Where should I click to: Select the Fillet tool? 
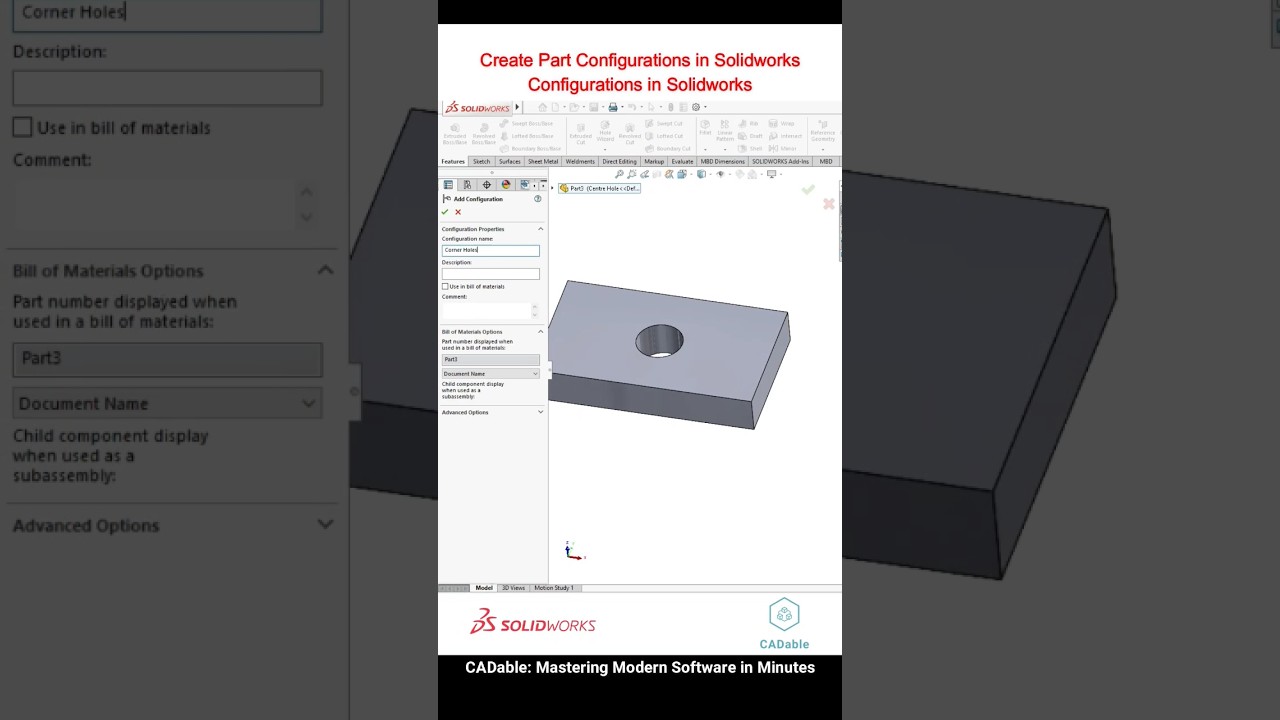click(705, 127)
